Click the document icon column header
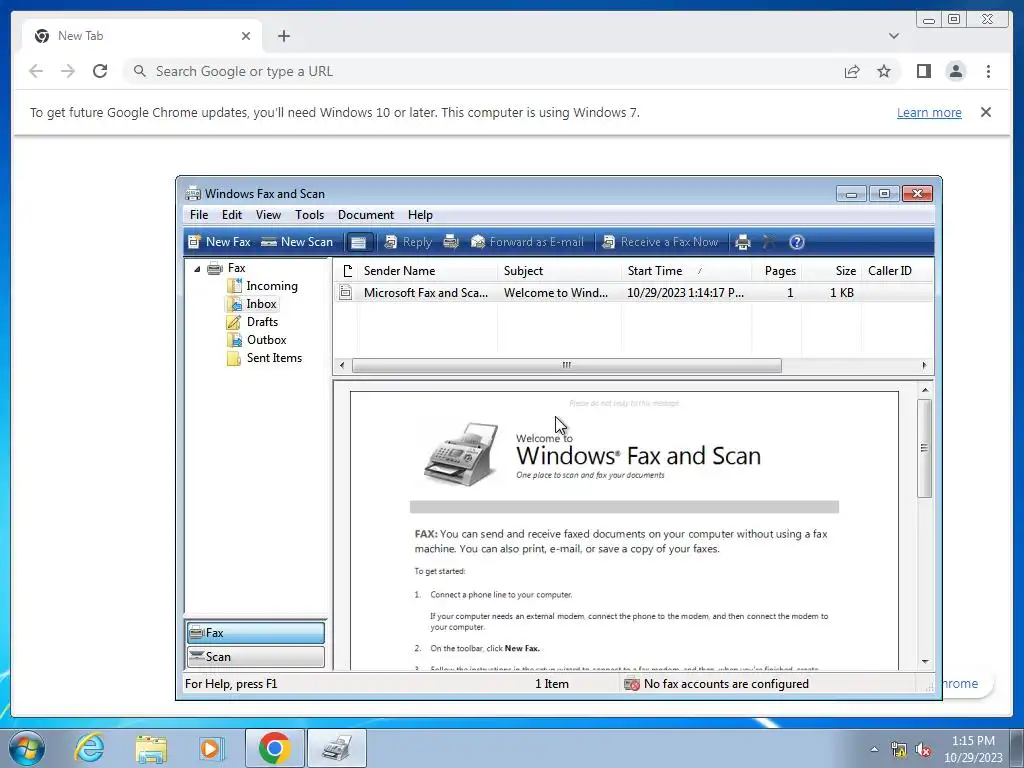Screen dimensions: 1024x768 coord(347,270)
